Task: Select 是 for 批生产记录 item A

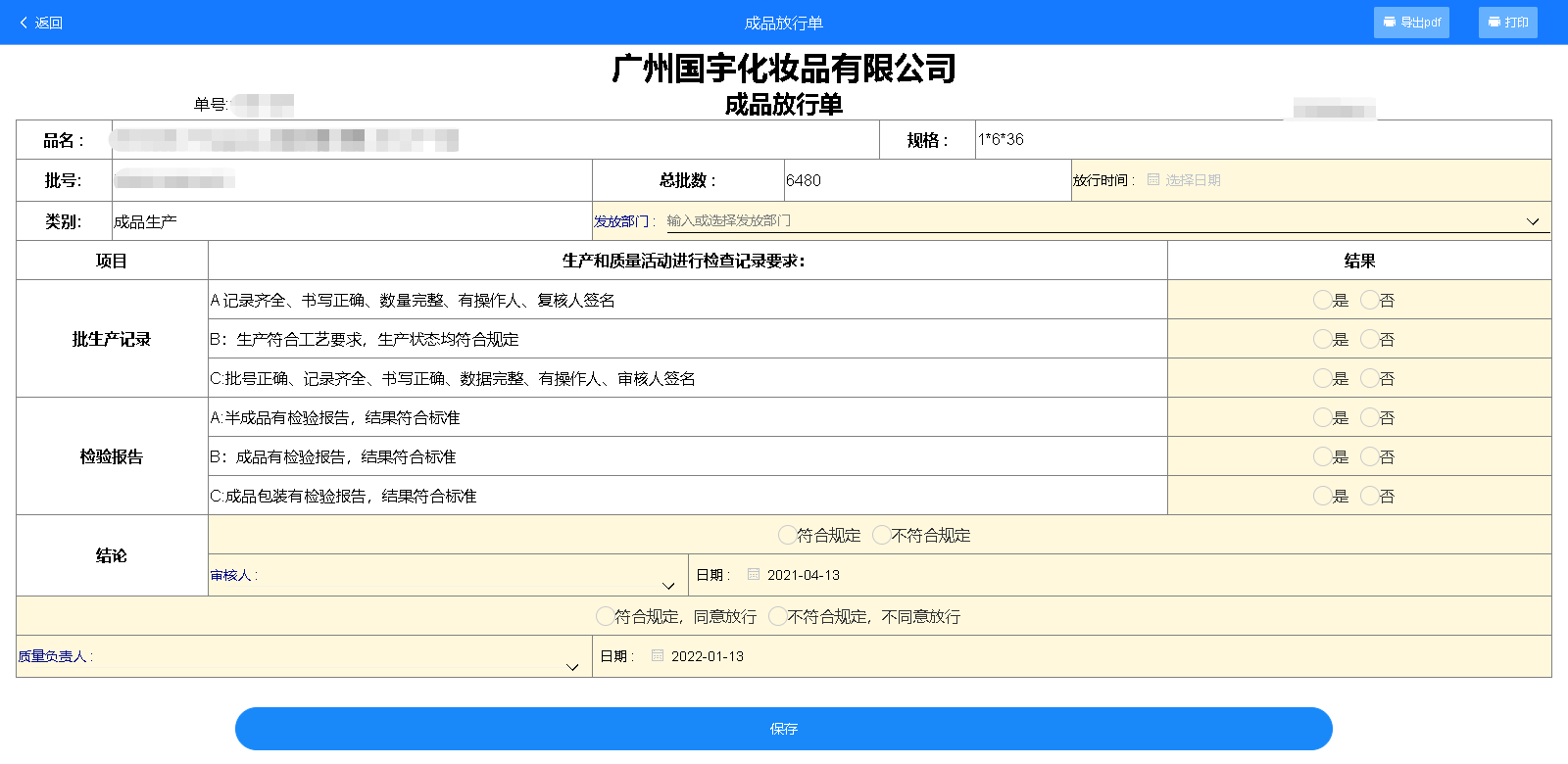Action: click(x=1322, y=301)
